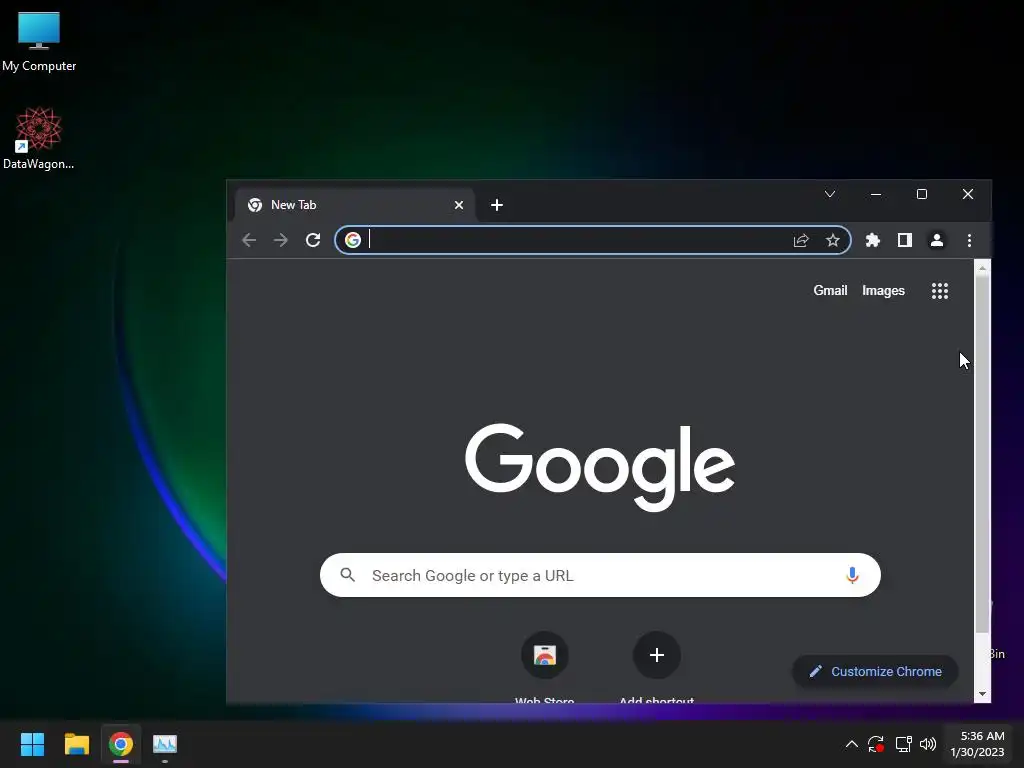Viewport: 1024px width, 768px height.
Task: Start voice search with microphone icon
Action: coord(852,575)
